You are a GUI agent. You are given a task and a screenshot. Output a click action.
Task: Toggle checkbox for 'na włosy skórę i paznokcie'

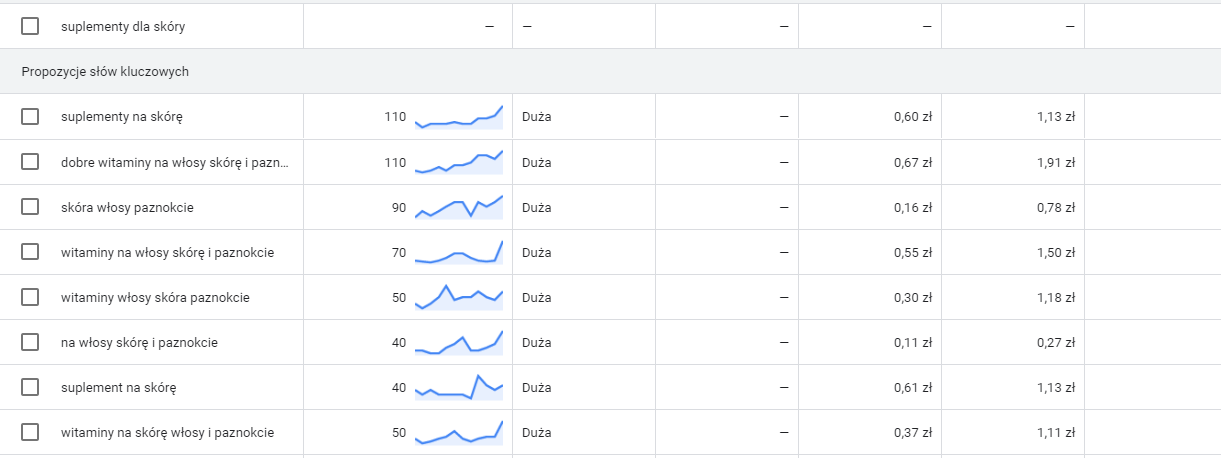pos(30,342)
